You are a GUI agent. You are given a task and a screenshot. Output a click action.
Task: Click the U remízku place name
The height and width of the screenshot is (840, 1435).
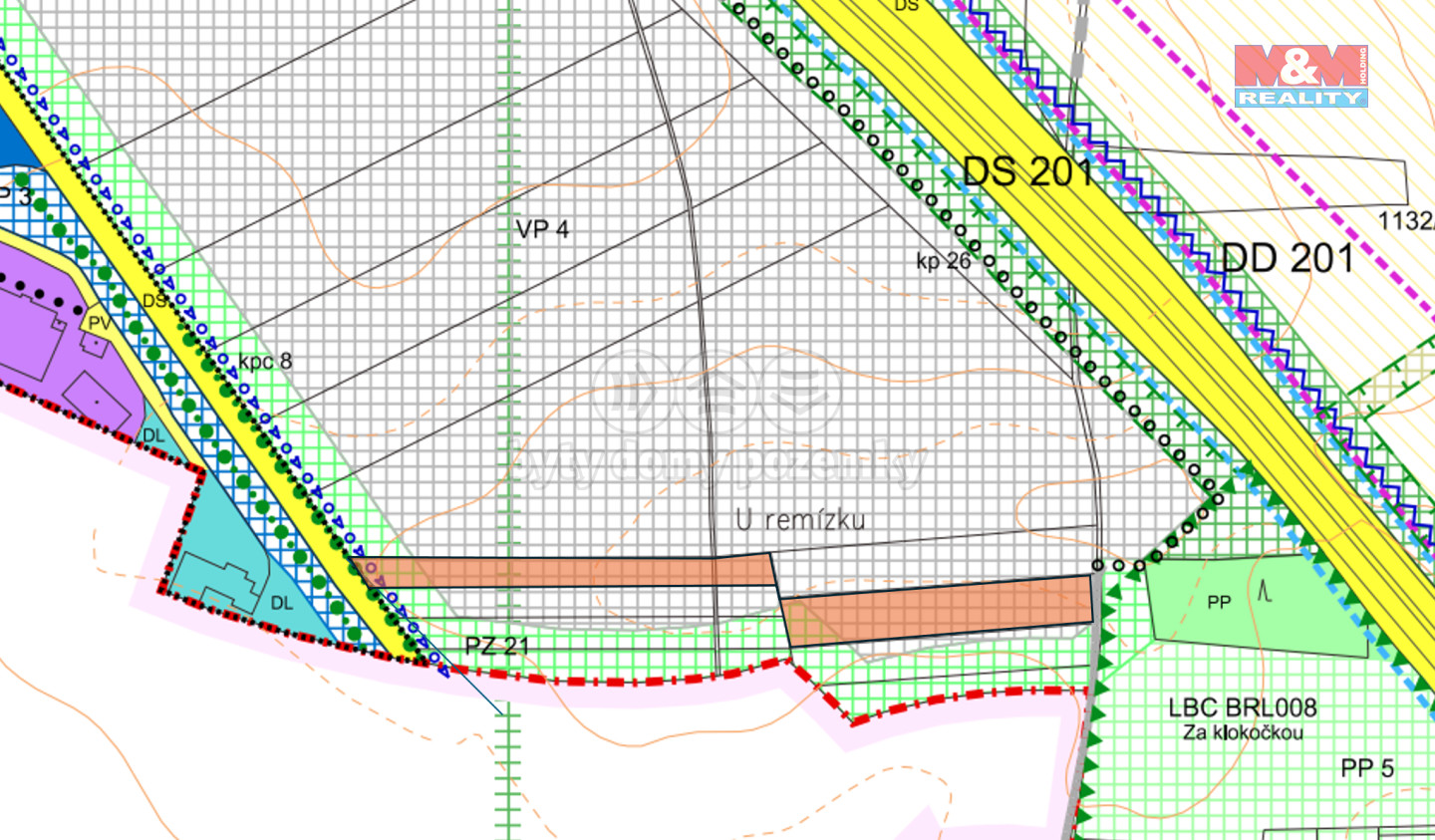[800, 518]
